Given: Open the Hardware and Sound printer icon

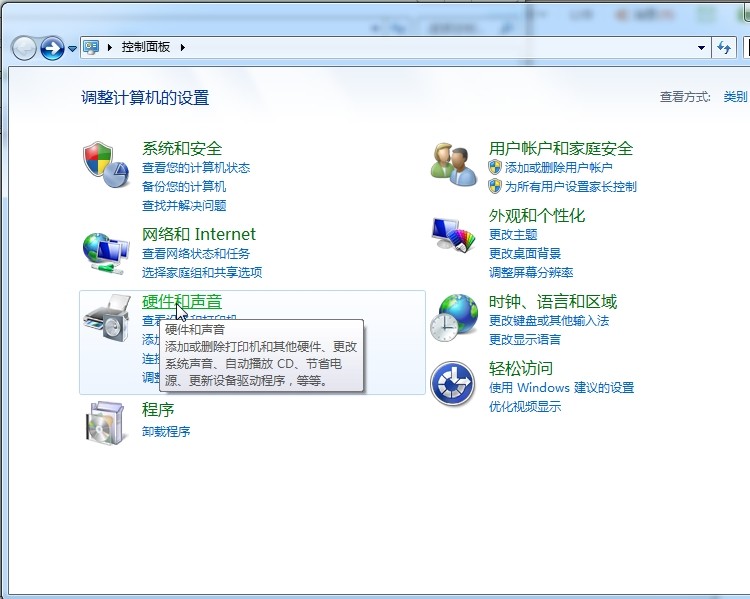Looking at the screenshot, I should pos(107,318).
